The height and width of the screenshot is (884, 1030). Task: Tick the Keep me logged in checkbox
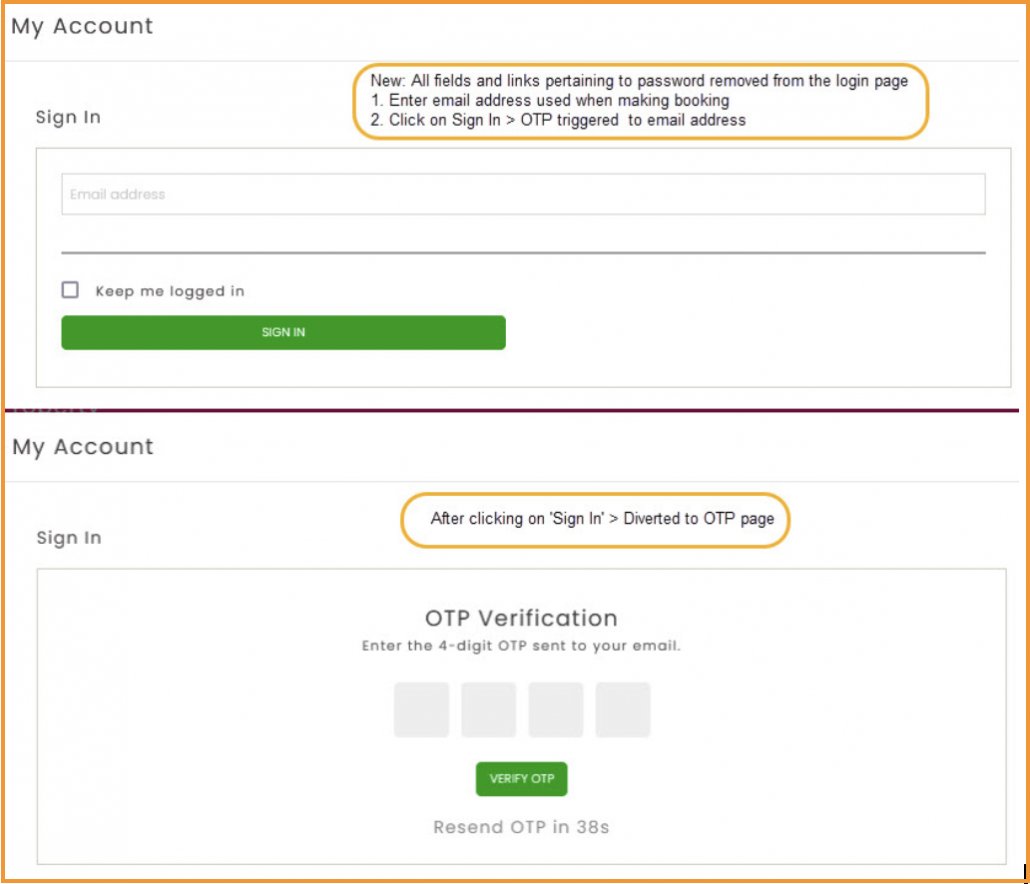(x=70, y=290)
